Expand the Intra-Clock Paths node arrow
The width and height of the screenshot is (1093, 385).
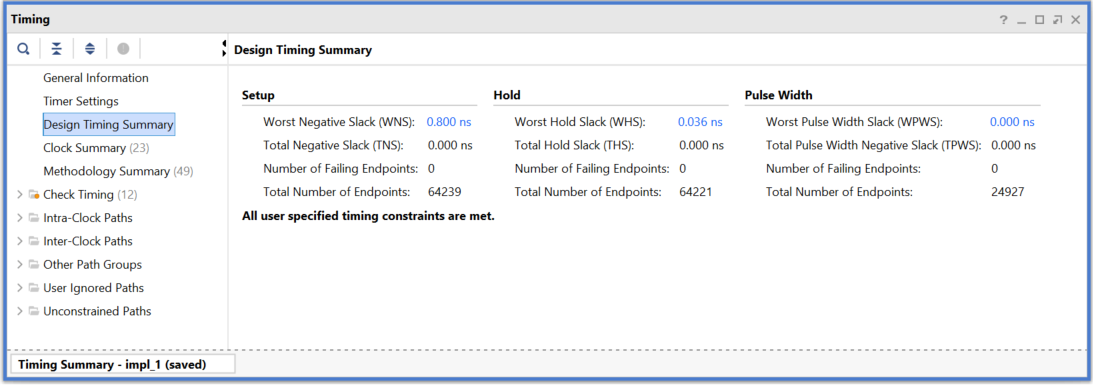tap(20, 218)
